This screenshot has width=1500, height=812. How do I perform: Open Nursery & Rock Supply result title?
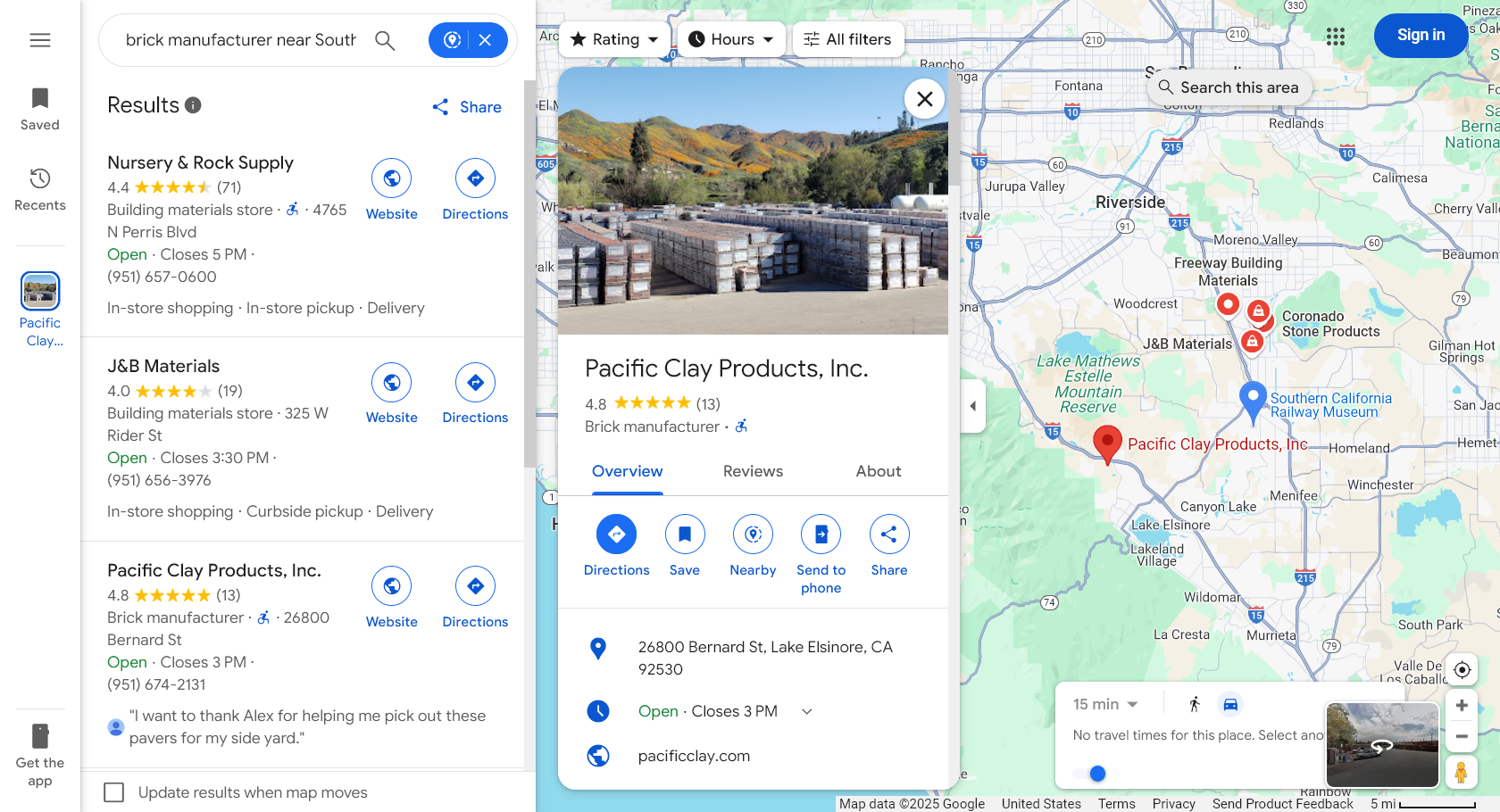[x=200, y=162]
